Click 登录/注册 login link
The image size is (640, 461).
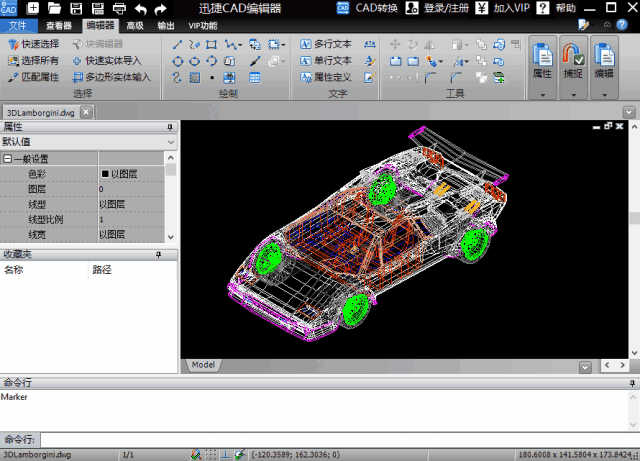(437, 8)
